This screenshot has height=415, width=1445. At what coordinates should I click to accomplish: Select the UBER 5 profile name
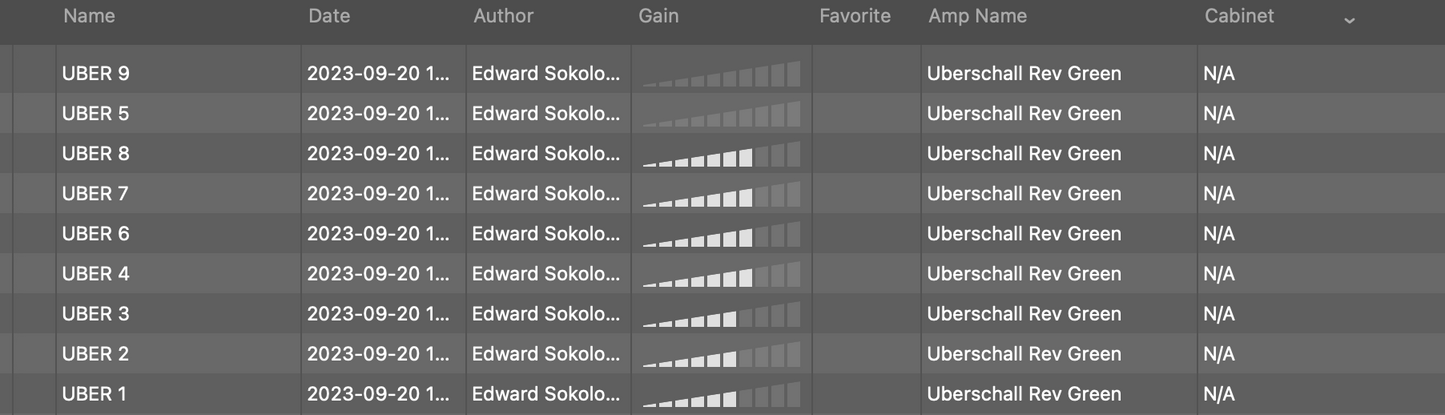(96, 114)
